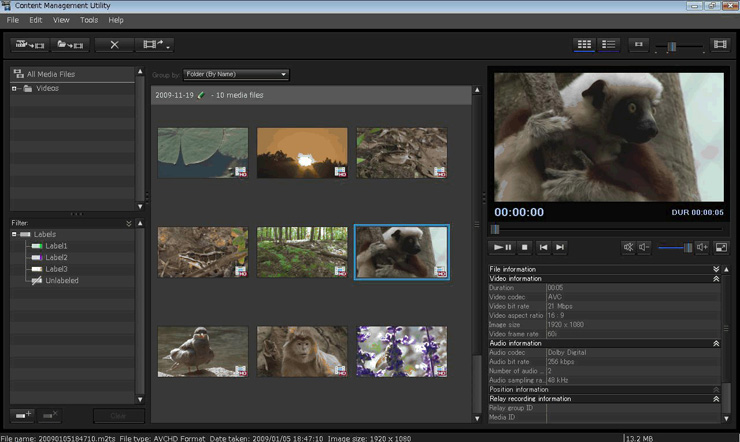The height and width of the screenshot is (442, 740).
Task: Open the Tools menu
Action: point(89,20)
